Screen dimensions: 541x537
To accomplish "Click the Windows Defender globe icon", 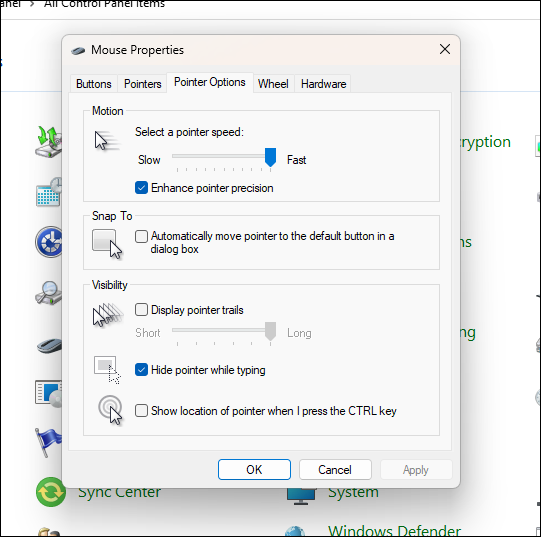I will (295, 531).
